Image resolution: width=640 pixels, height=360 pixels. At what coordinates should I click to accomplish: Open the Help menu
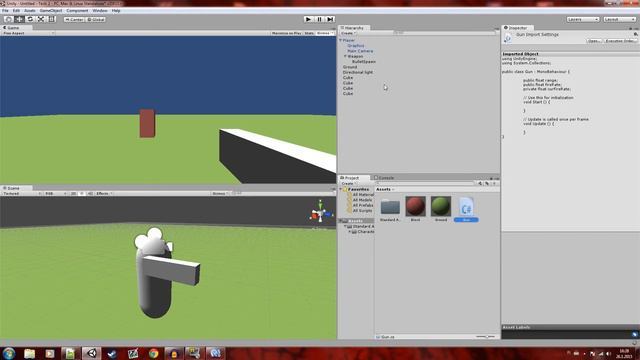(116, 11)
